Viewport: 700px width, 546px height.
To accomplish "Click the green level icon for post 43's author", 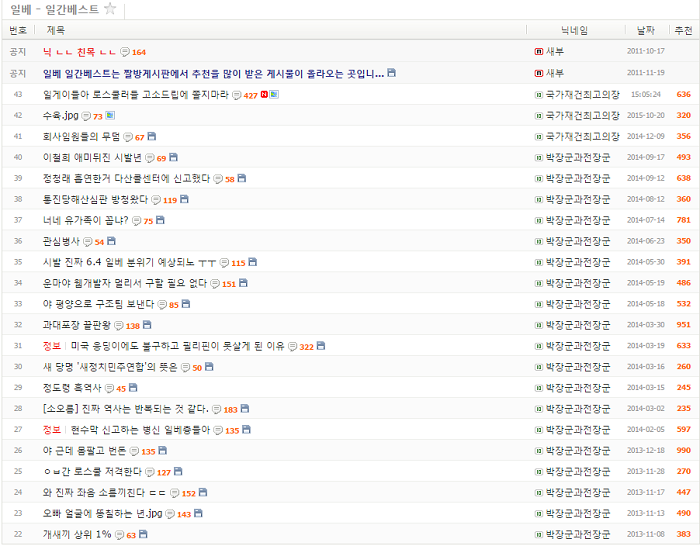I will pyautogui.click(x=539, y=94).
